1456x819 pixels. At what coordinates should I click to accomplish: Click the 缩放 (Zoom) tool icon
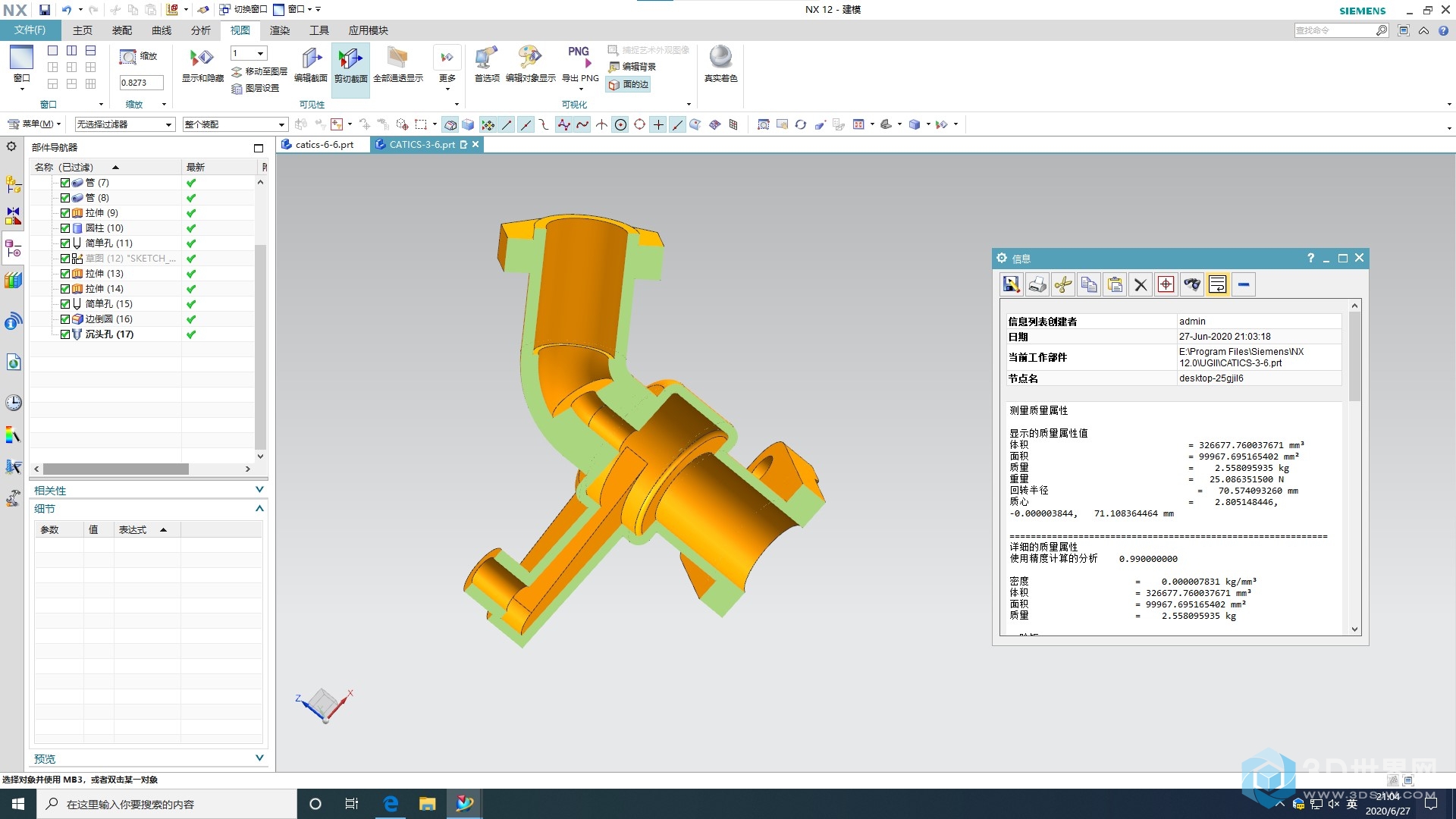(x=128, y=57)
